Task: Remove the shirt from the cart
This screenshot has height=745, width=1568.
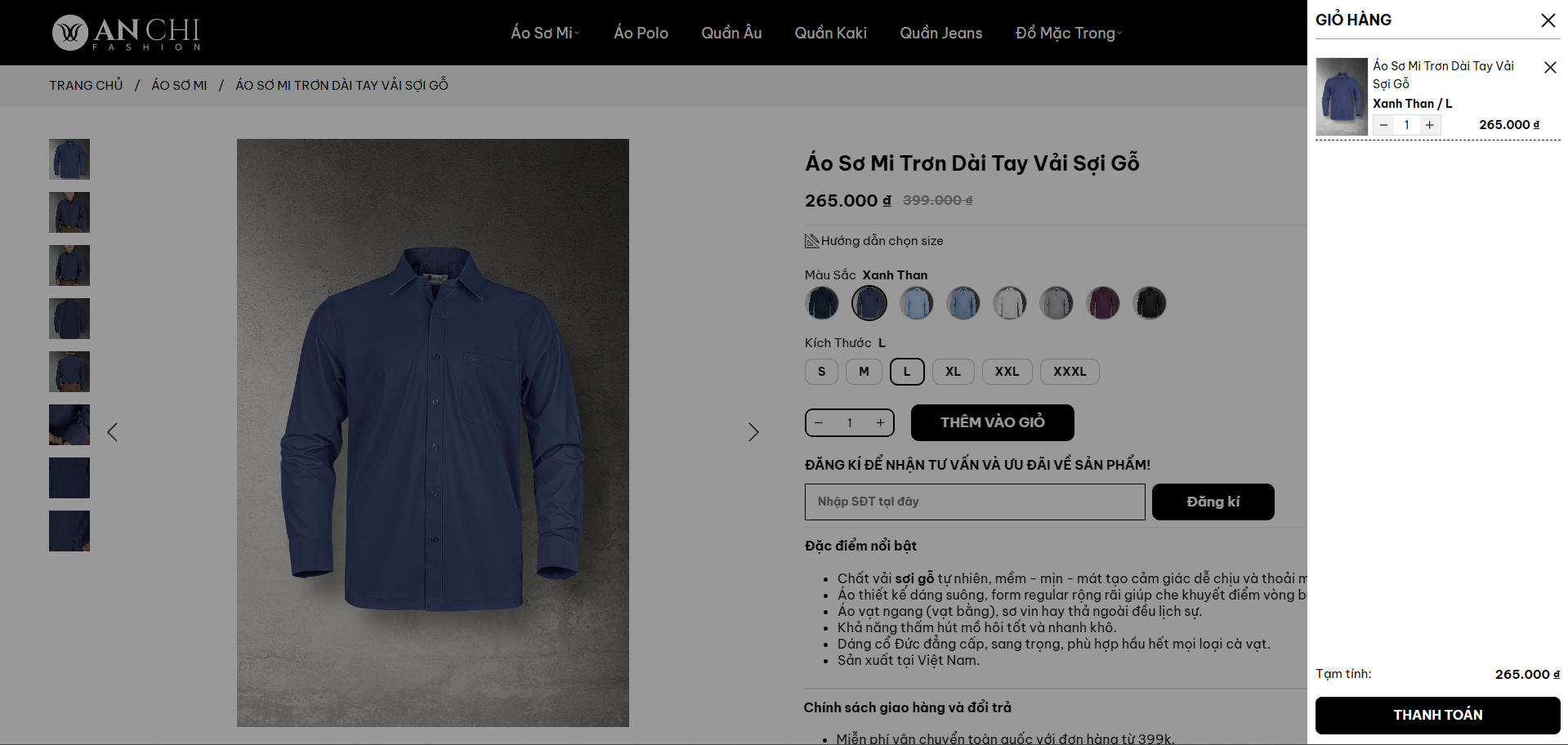Action: 1550,67
